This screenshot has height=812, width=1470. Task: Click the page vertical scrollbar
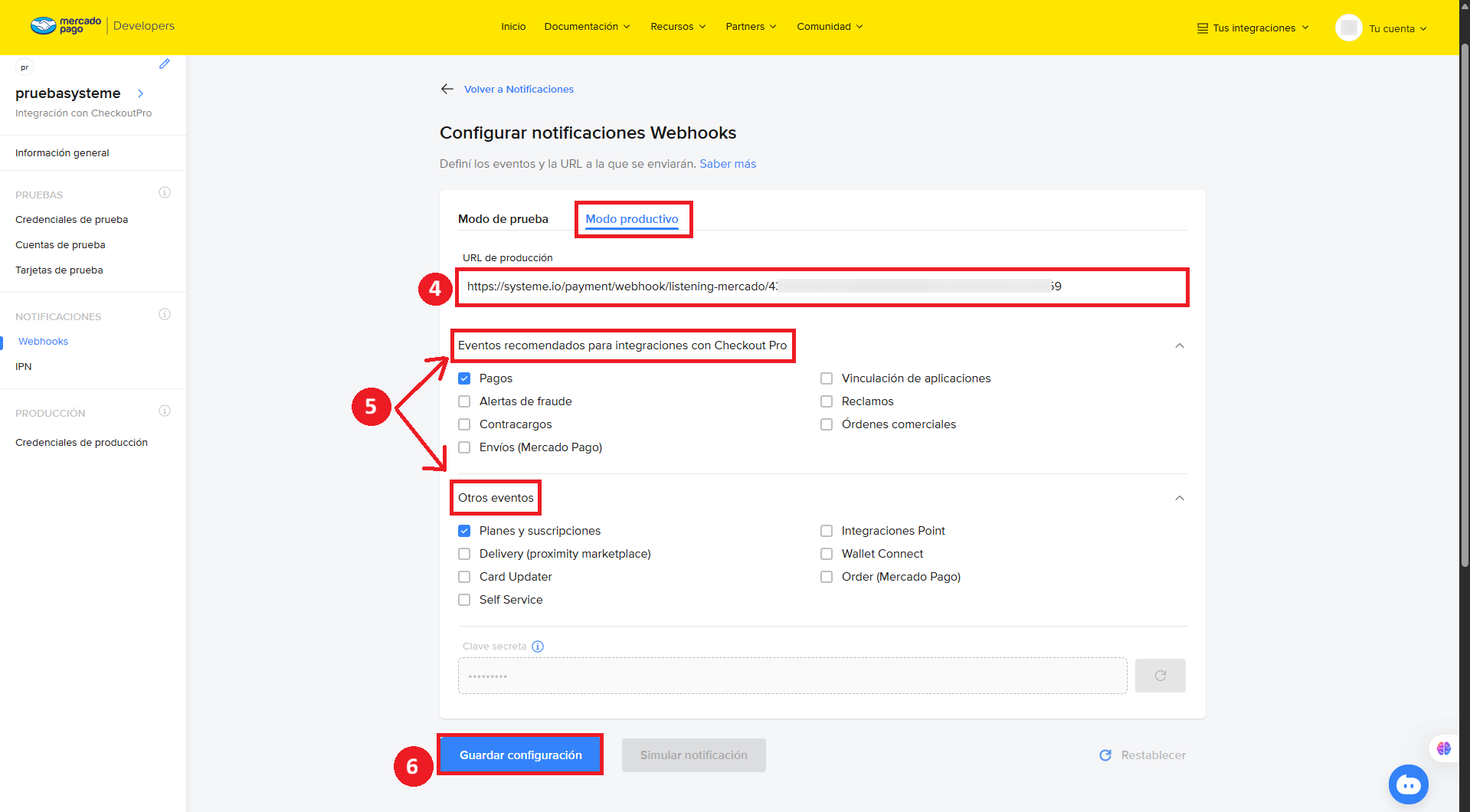pyautogui.click(x=1465, y=306)
